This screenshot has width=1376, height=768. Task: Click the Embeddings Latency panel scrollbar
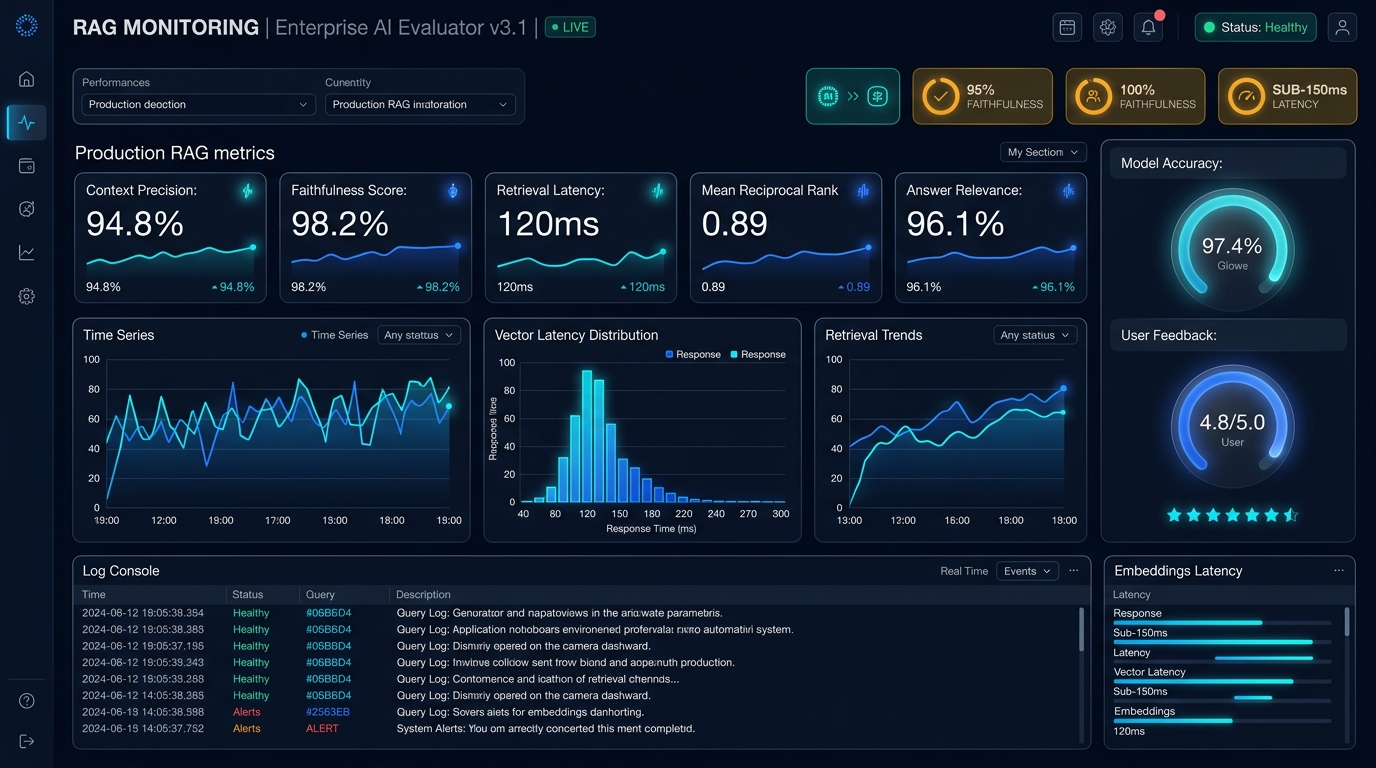pos(1346,622)
